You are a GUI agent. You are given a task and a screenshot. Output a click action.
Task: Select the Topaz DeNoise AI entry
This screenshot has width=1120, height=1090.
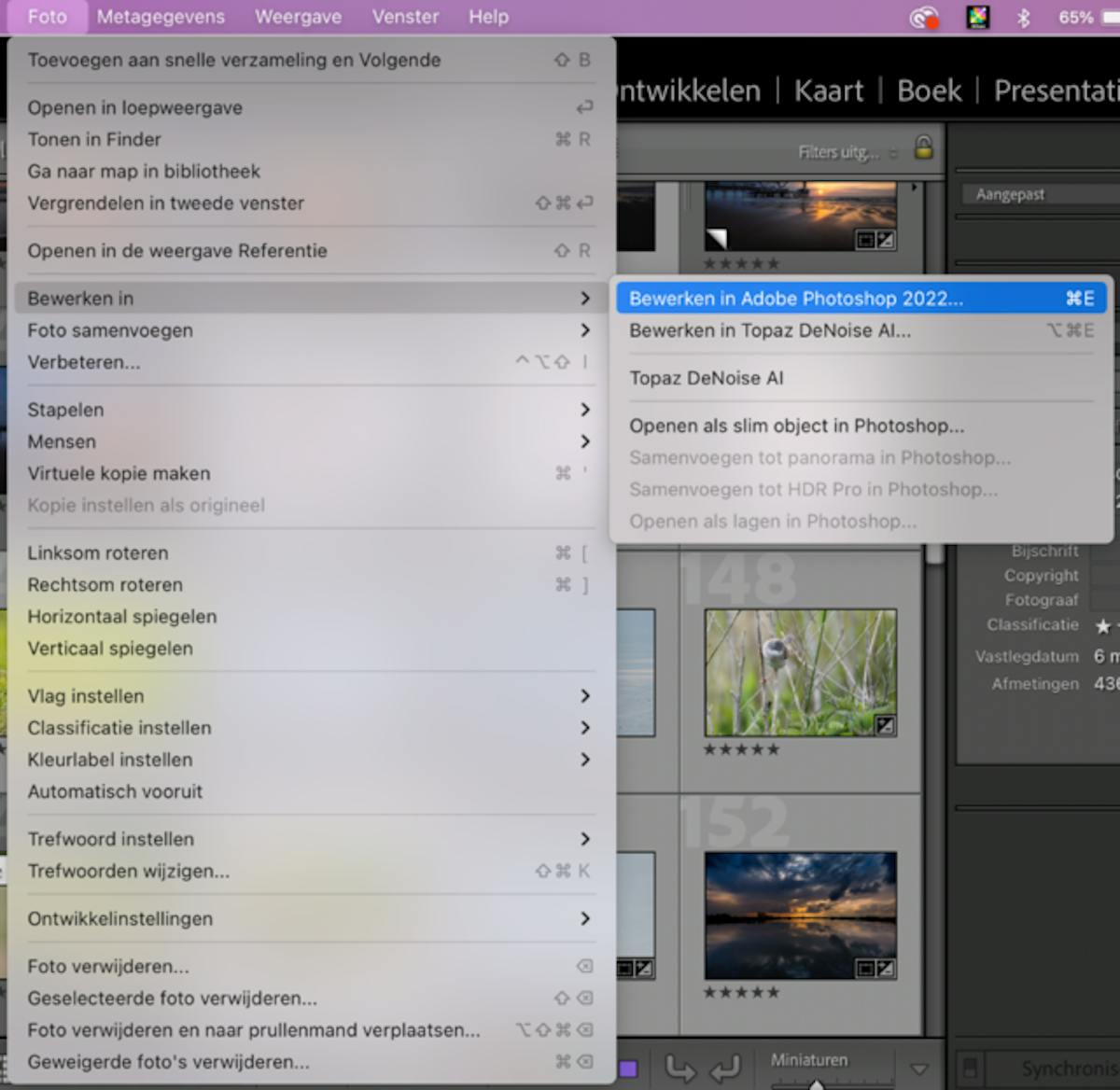click(x=861, y=377)
